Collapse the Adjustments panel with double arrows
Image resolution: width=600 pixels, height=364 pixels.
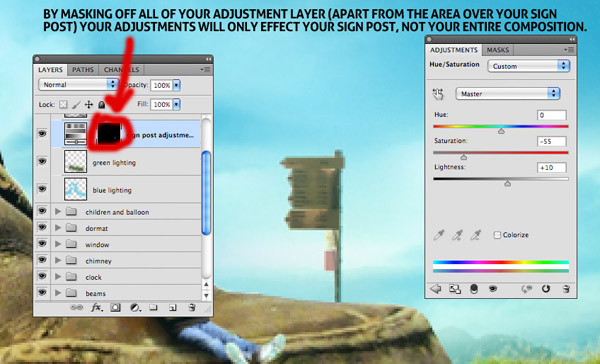[x=572, y=39]
